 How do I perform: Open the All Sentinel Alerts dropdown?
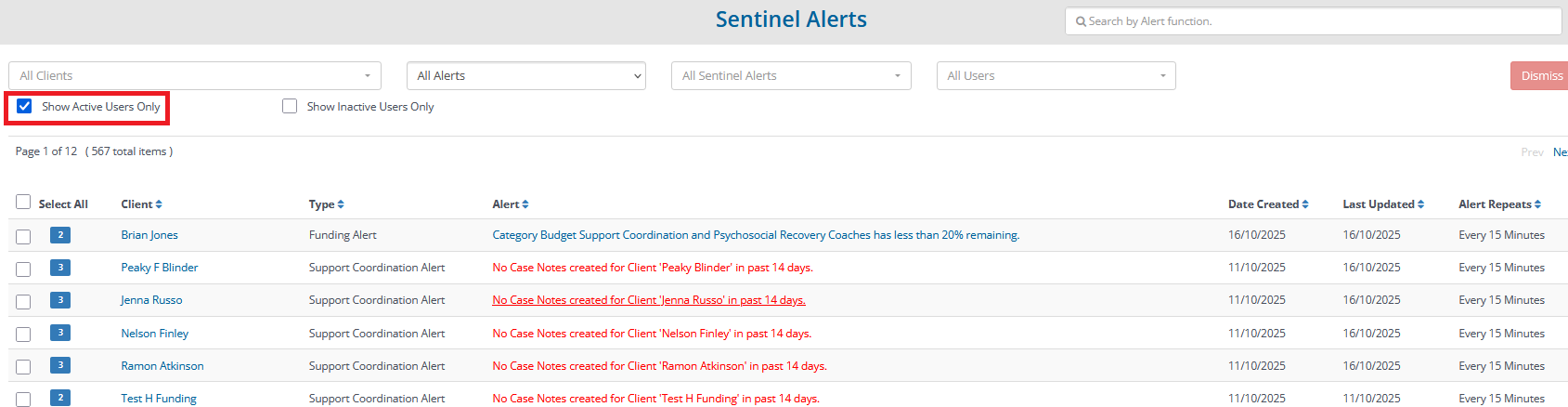click(791, 76)
